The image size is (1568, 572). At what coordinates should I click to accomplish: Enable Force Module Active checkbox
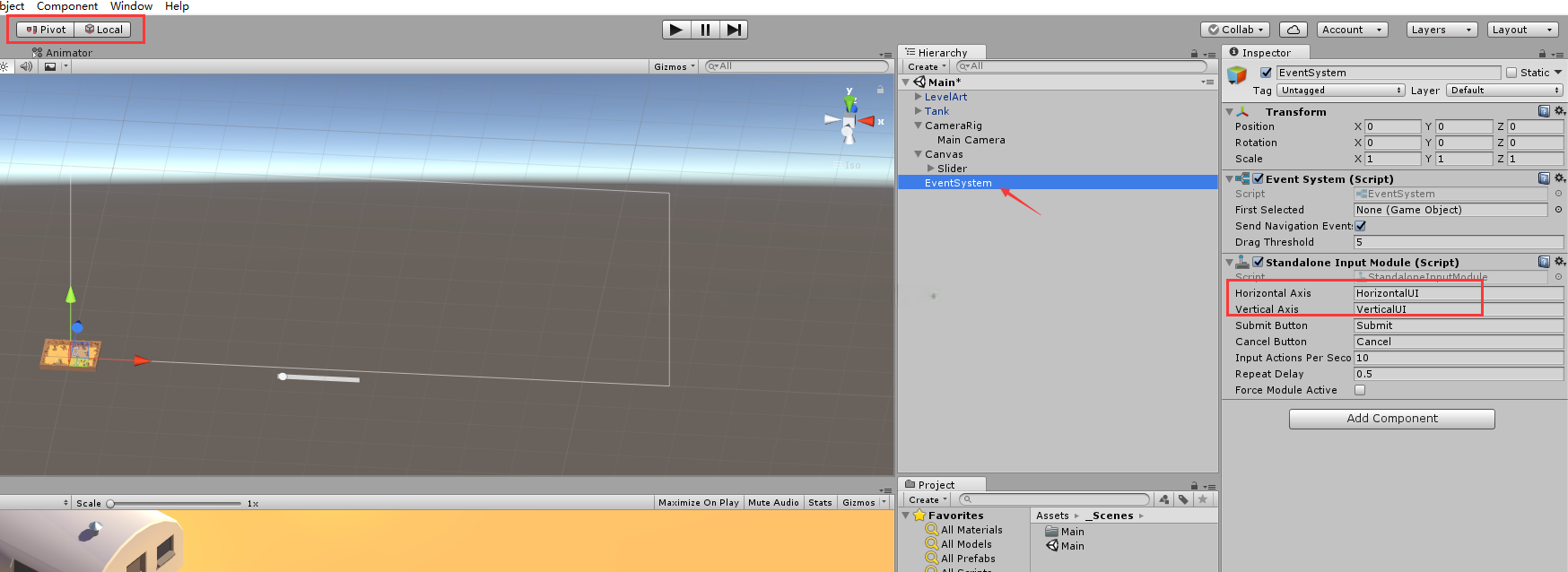pos(1360,390)
